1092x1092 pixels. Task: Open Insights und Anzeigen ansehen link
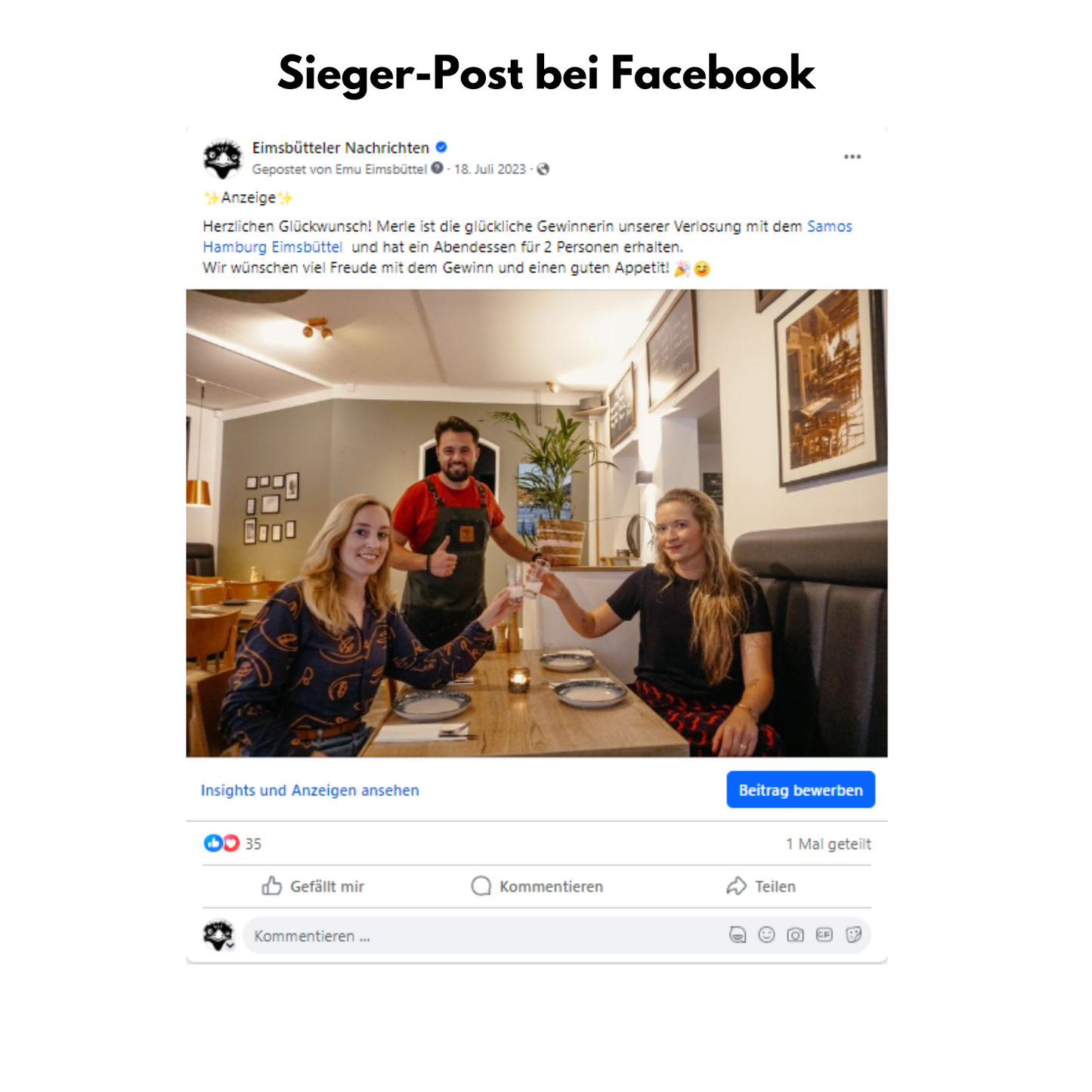[x=310, y=790]
